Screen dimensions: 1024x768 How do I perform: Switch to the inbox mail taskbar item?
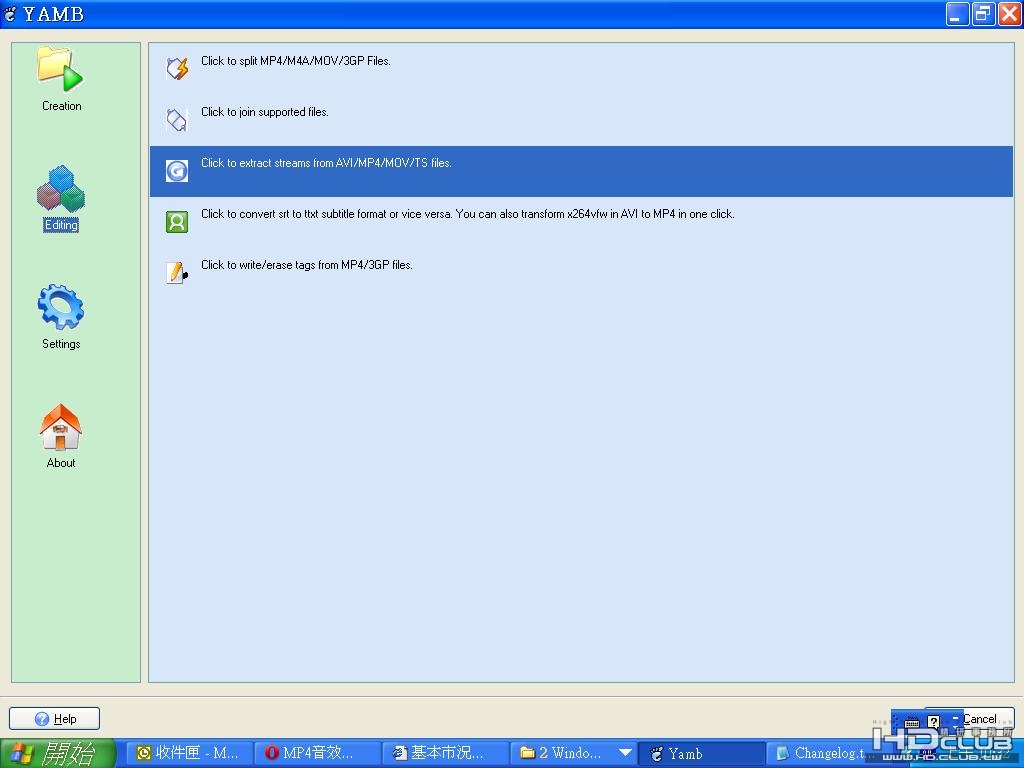click(188, 753)
